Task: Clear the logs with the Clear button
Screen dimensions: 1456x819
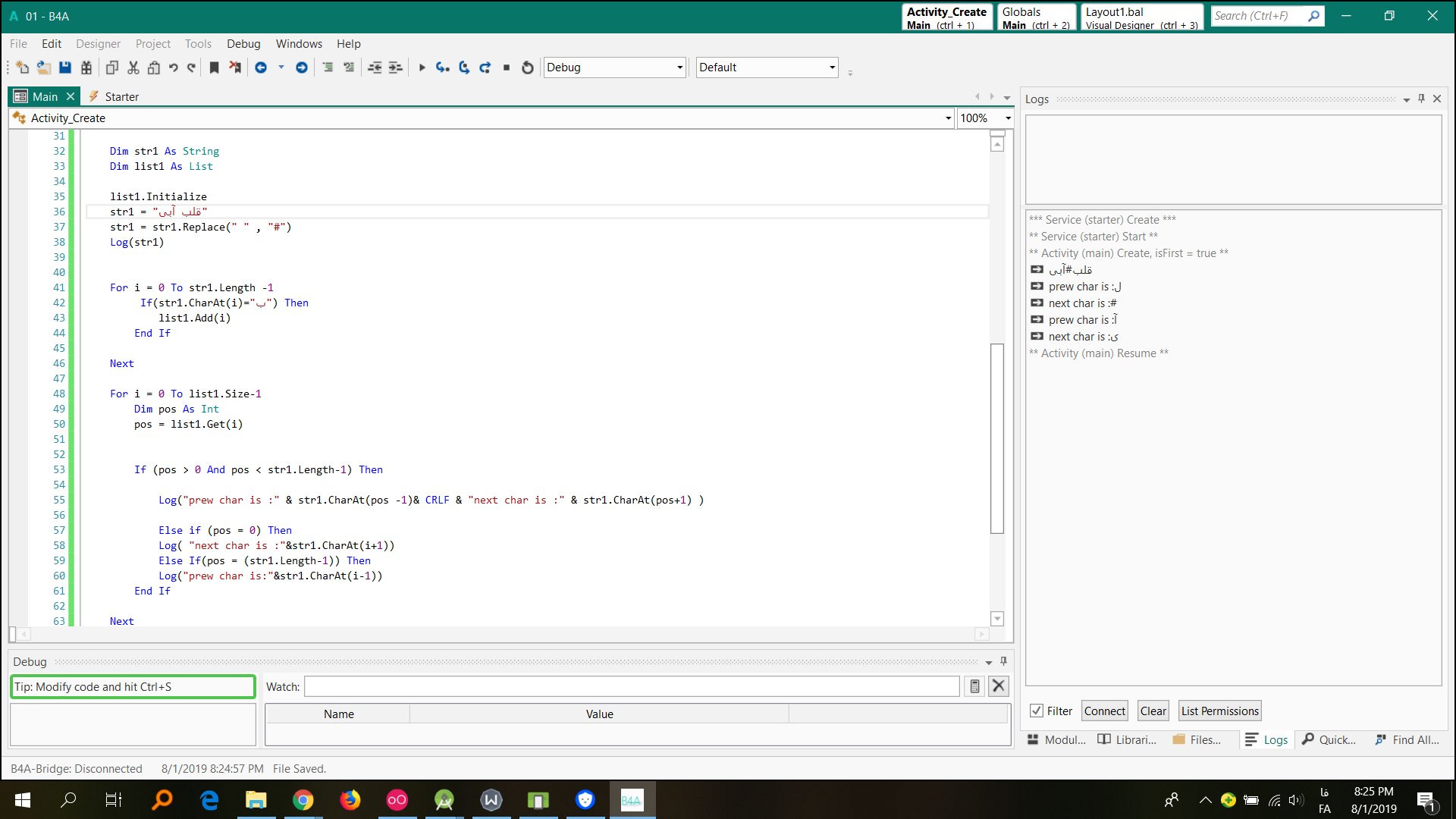Action: click(1153, 711)
